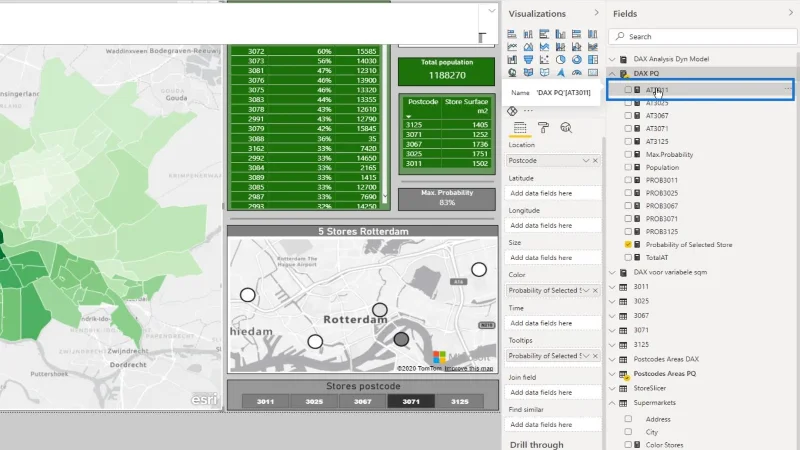Select the donut chart visual

577,60
